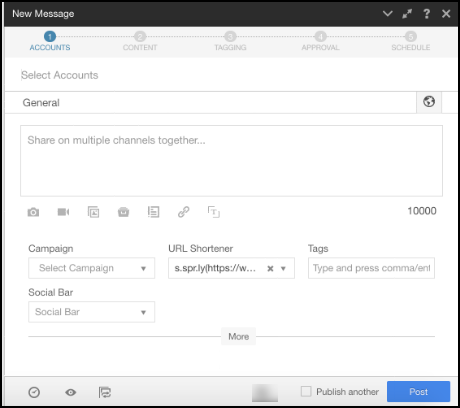Open the Select Campaign dropdown
This screenshot has width=460, height=408.
coord(91,268)
